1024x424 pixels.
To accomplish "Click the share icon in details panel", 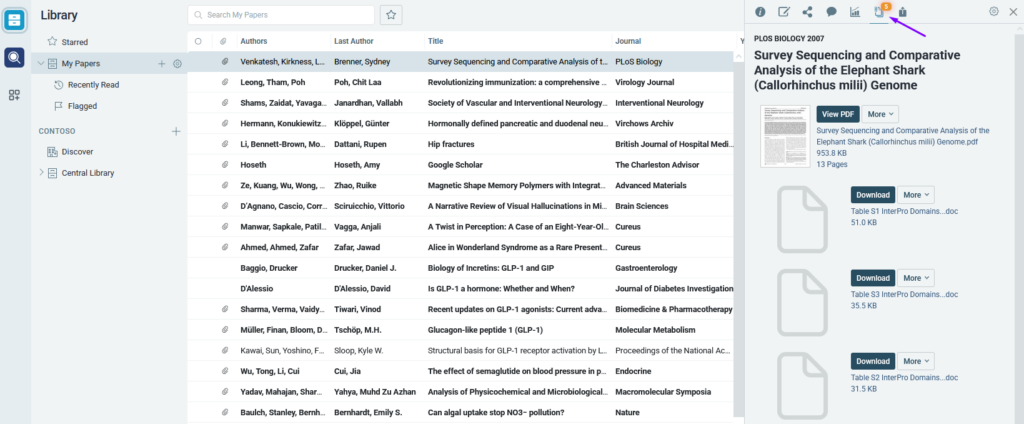I will tap(807, 12).
